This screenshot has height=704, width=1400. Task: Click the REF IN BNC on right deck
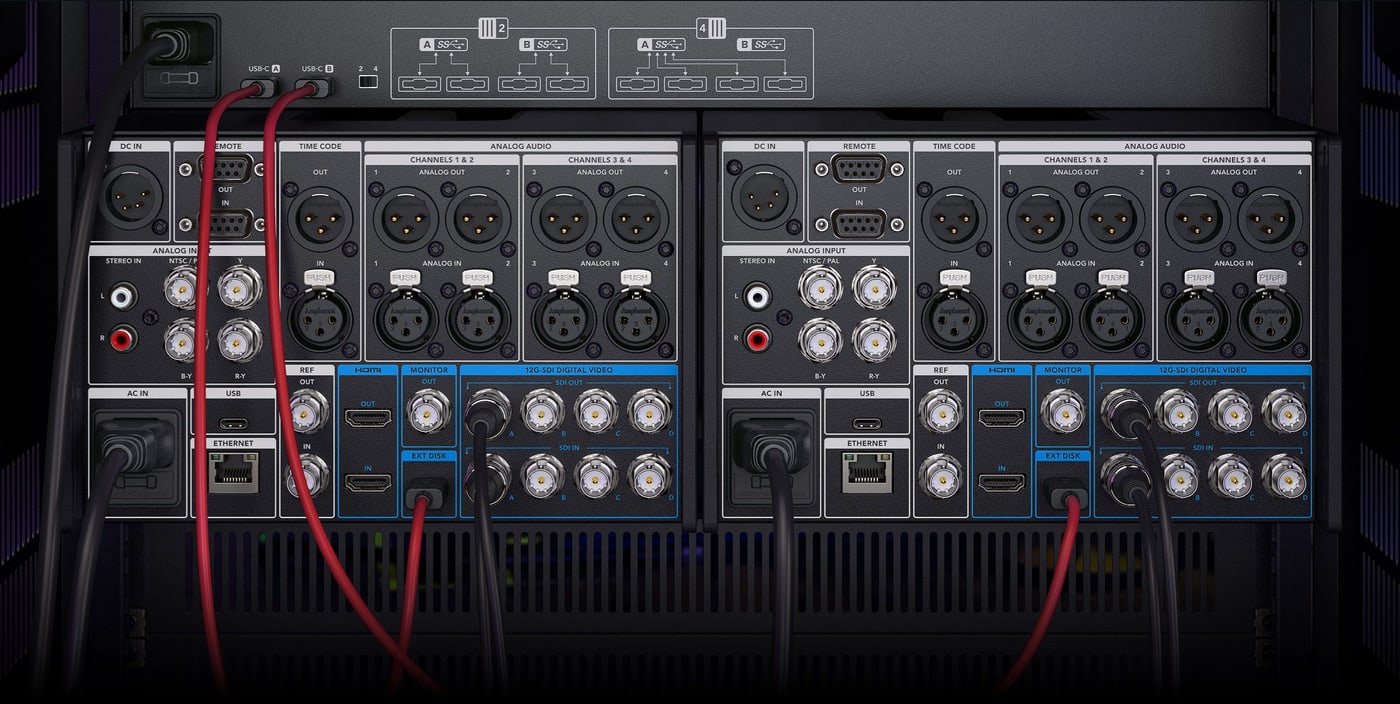[940, 476]
